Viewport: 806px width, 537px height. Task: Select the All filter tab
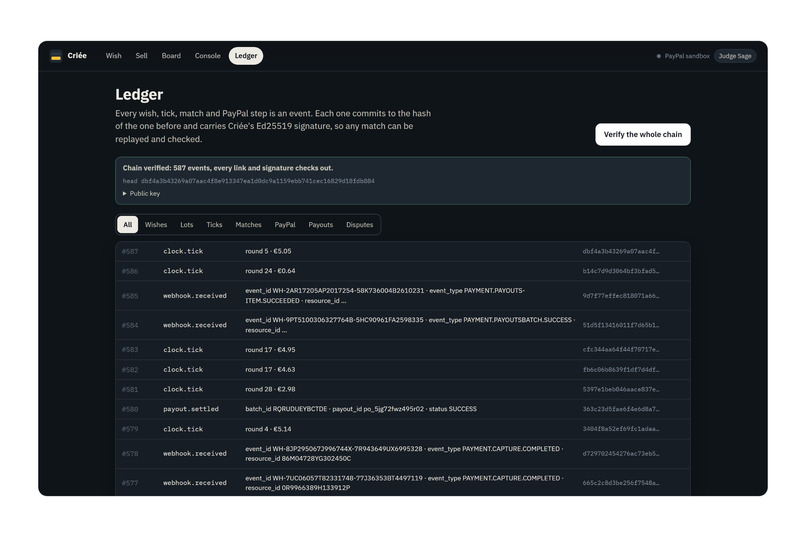tap(127, 225)
